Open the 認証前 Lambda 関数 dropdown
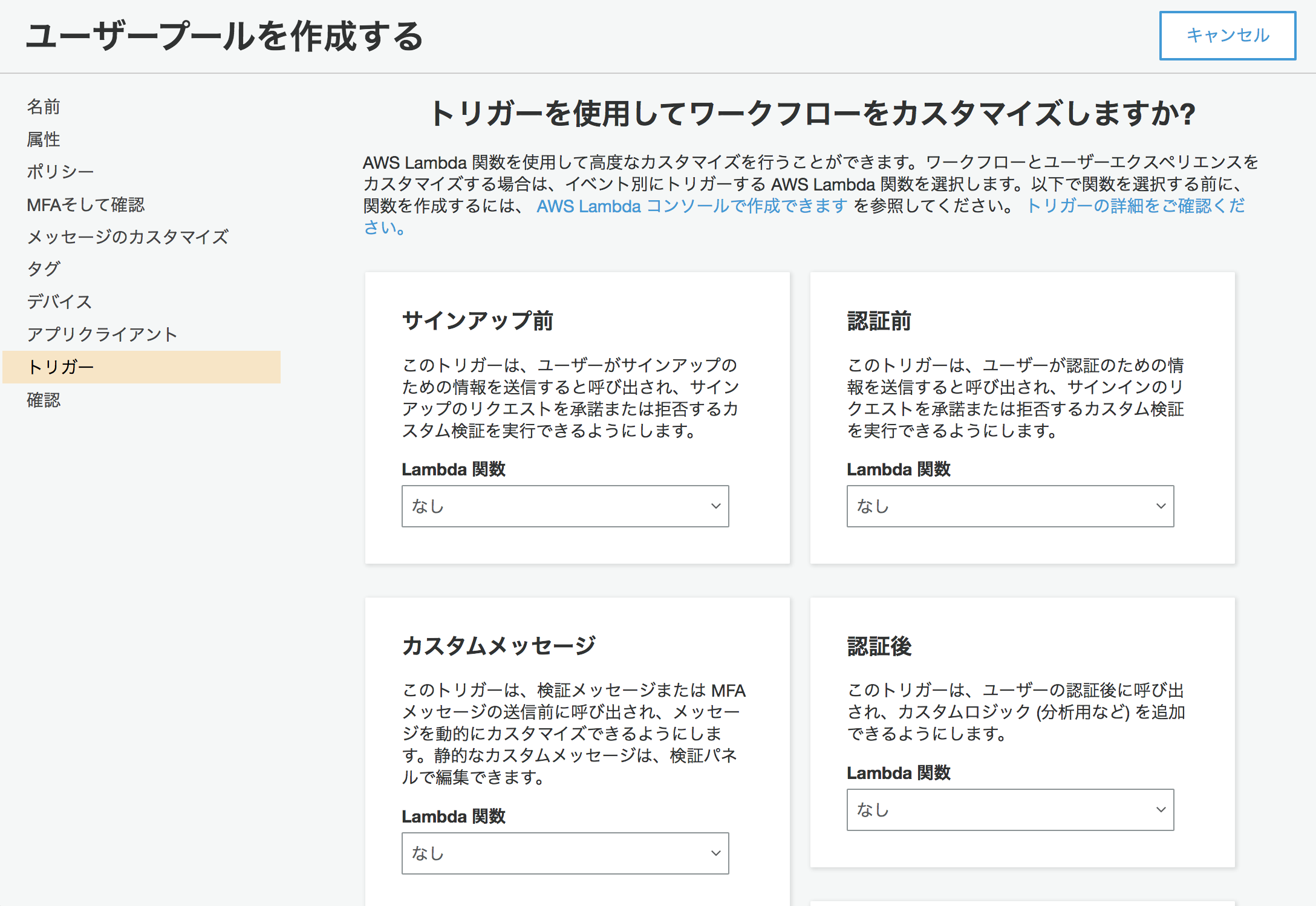The image size is (1316, 906). 1009,507
